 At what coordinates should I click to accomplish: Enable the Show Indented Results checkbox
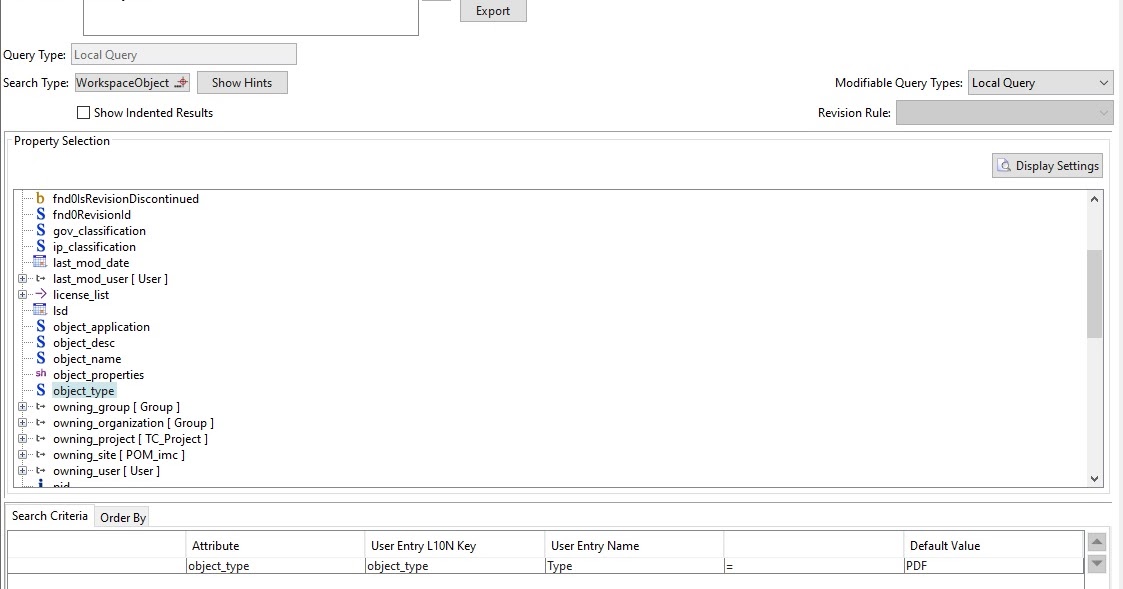click(83, 113)
